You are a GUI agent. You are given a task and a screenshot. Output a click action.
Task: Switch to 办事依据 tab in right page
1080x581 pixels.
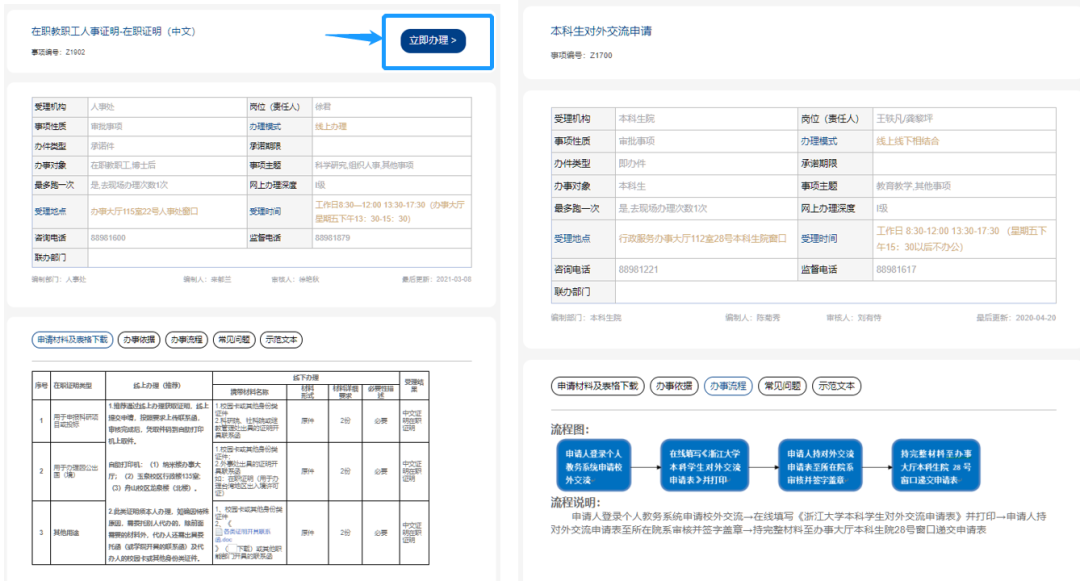click(674, 386)
